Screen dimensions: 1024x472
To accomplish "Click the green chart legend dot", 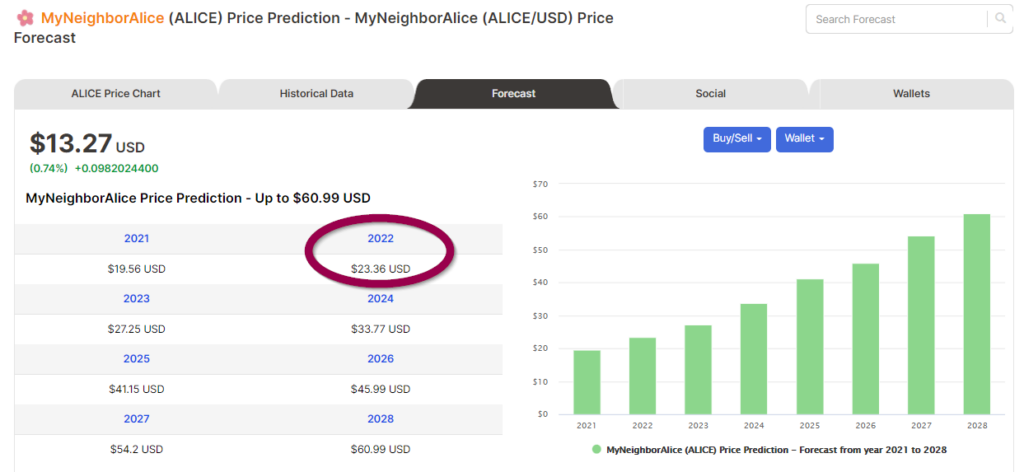I will pos(596,450).
